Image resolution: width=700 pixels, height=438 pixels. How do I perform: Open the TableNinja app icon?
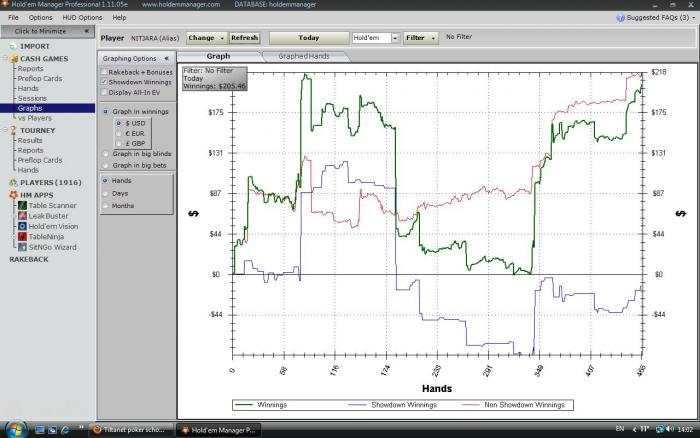click(x=22, y=237)
